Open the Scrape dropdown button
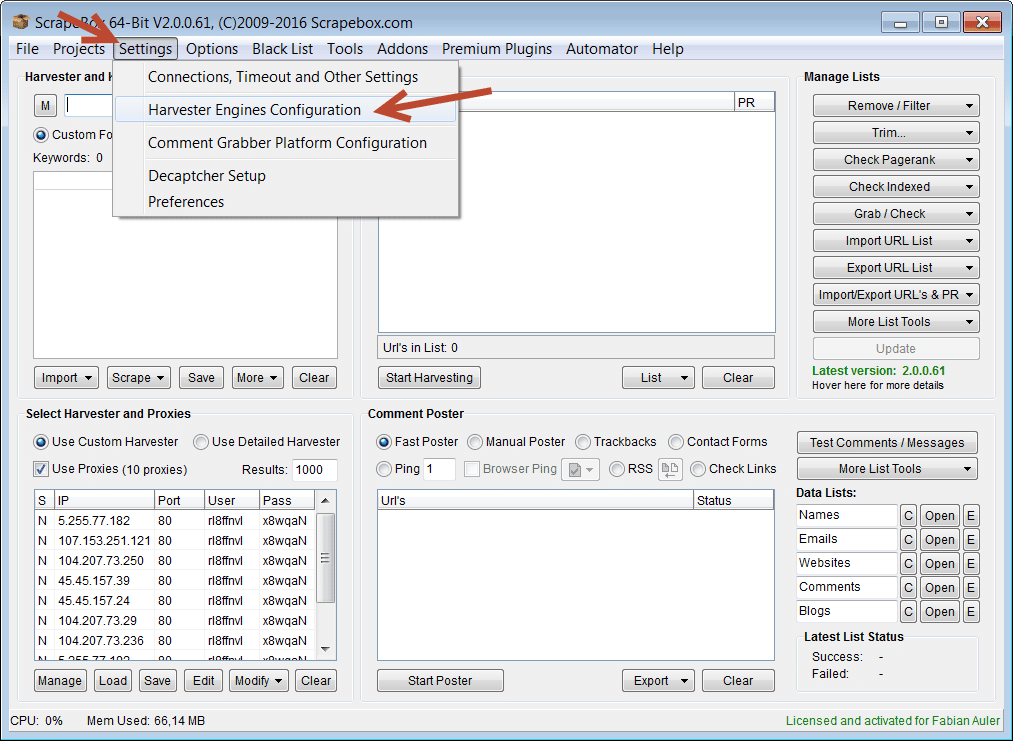The width and height of the screenshot is (1013, 741). (x=138, y=378)
